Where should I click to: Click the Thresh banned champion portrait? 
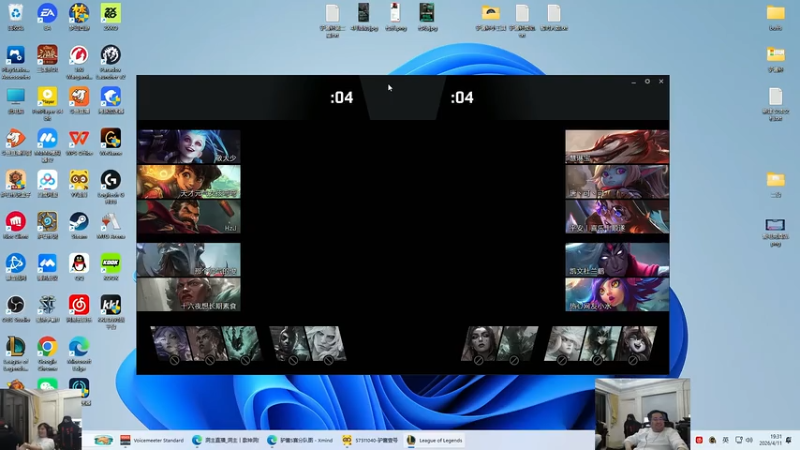pyautogui.click(x=244, y=344)
